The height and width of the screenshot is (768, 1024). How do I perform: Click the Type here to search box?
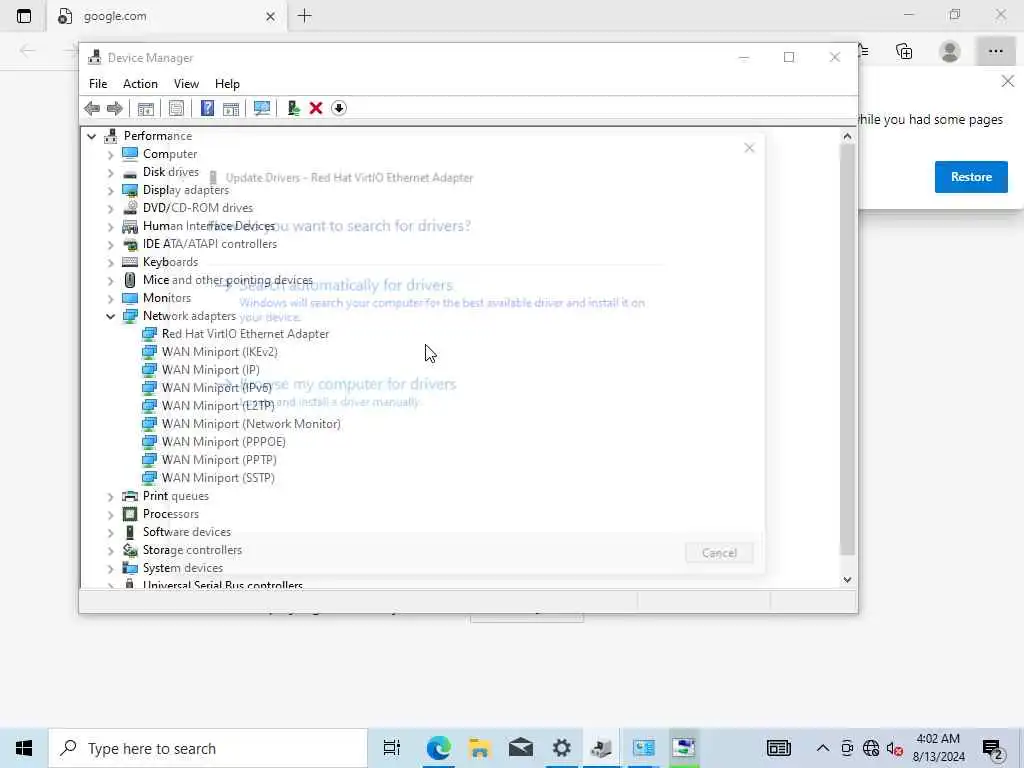(x=208, y=748)
